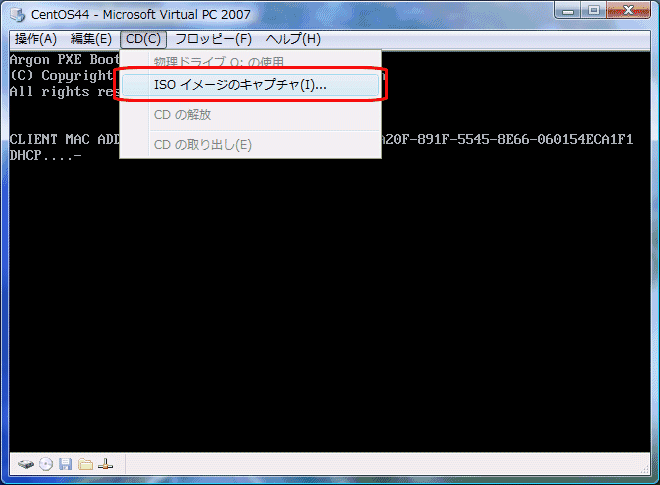Click the window resize grip corner
Image resolution: width=660 pixels, height=485 pixels.
[645, 469]
